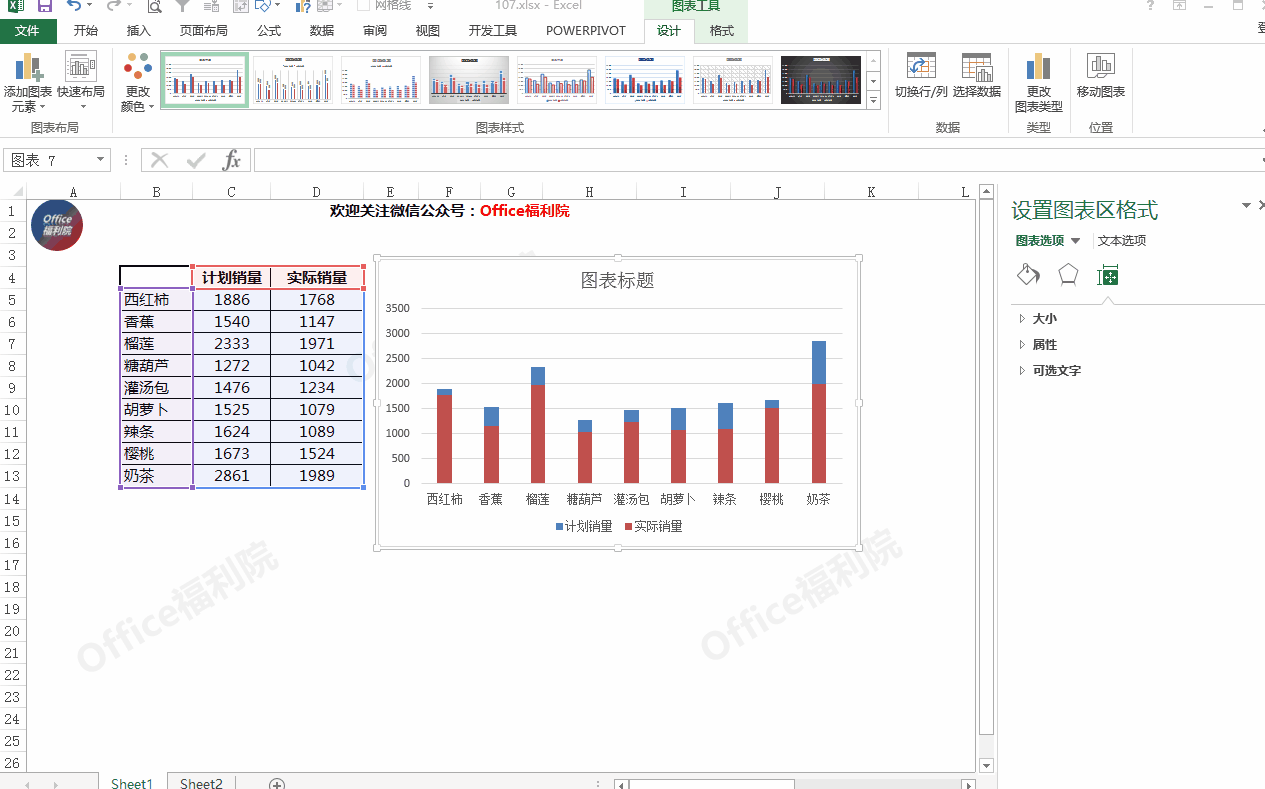This screenshot has height=789, width=1265.
Task: Switch to the 审阅 (Review) tab
Action: click(375, 31)
